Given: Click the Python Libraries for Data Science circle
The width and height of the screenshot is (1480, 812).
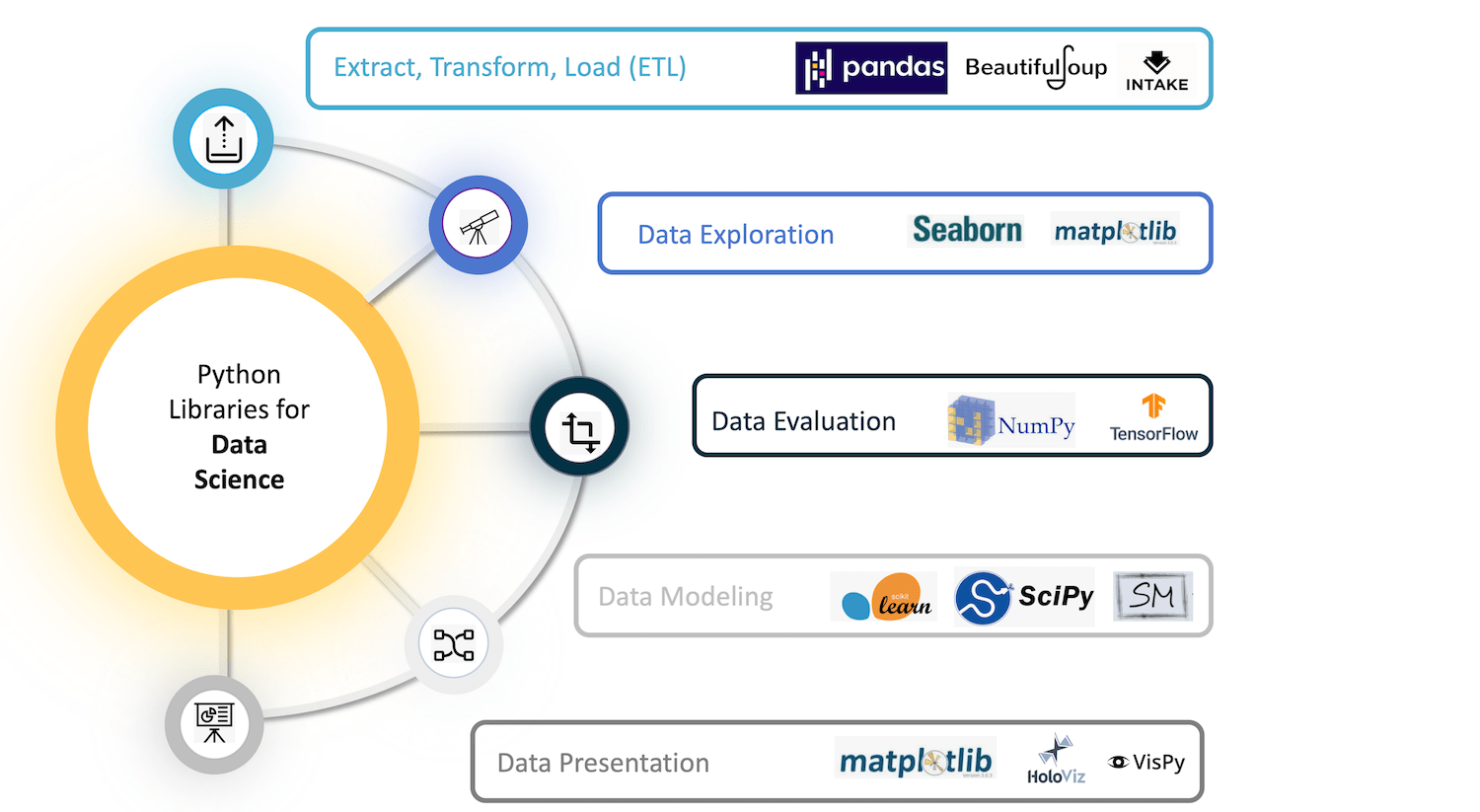Looking at the screenshot, I should tap(238, 427).
